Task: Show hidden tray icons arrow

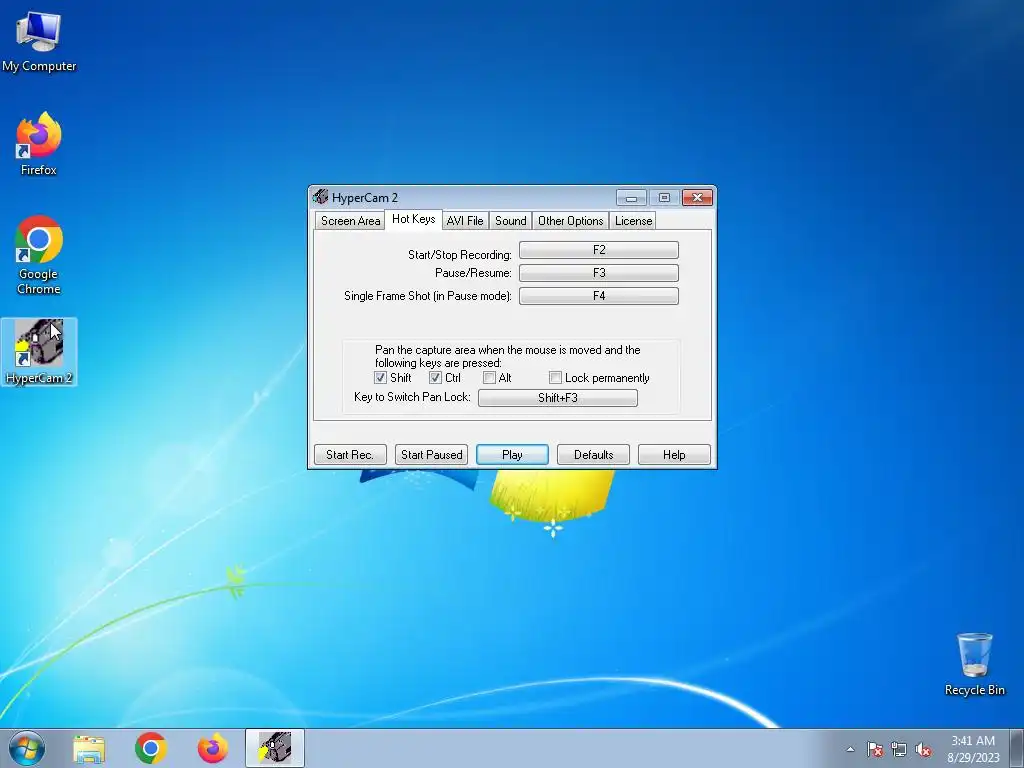Action: [850, 749]
